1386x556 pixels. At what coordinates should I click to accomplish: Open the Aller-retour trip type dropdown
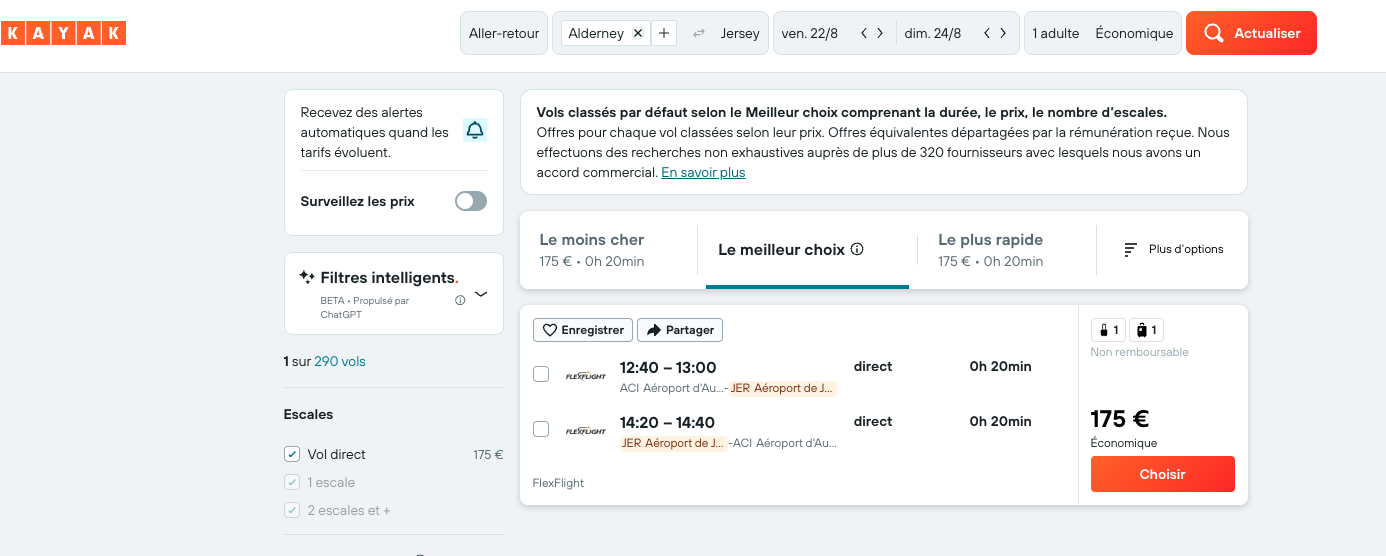[504, 33]
